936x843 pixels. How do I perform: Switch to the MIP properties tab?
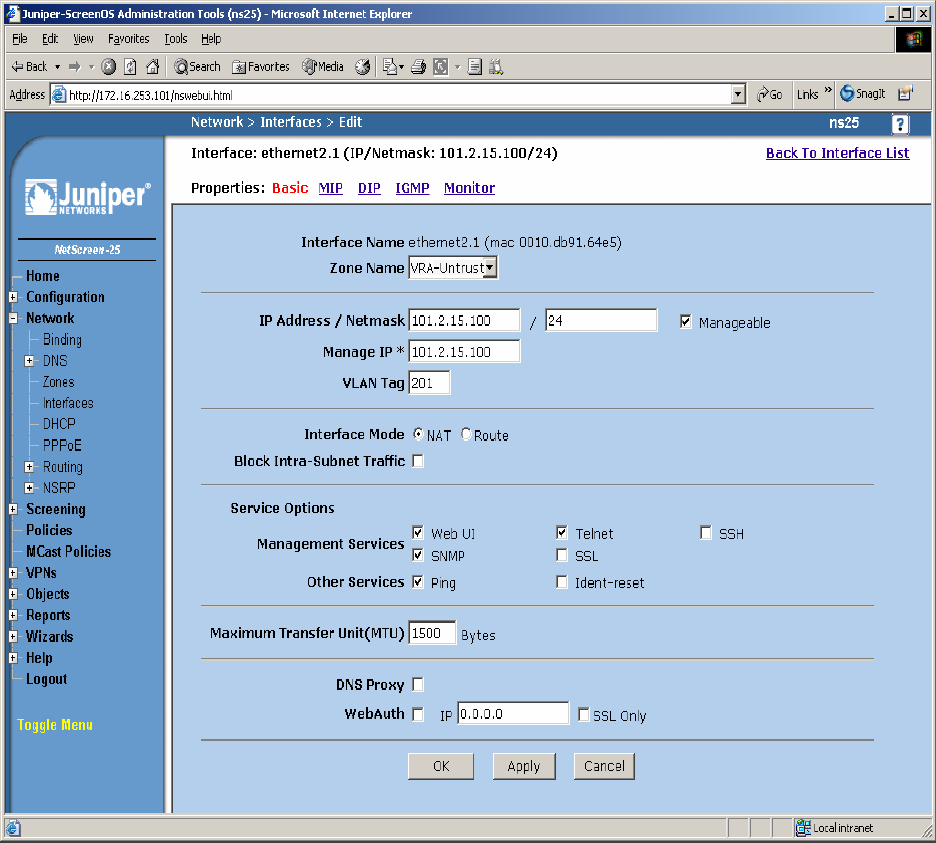pos(331,188)
